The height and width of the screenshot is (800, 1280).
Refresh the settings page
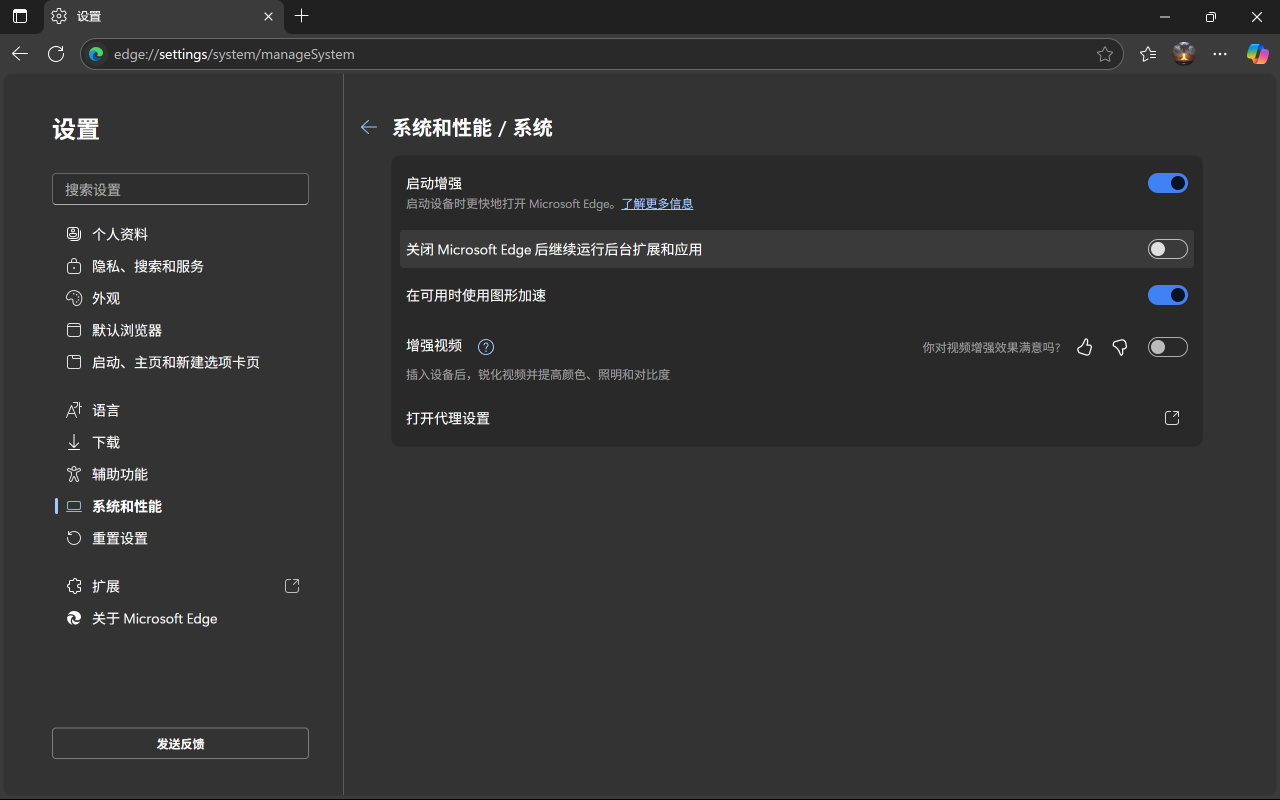[56, 54]
